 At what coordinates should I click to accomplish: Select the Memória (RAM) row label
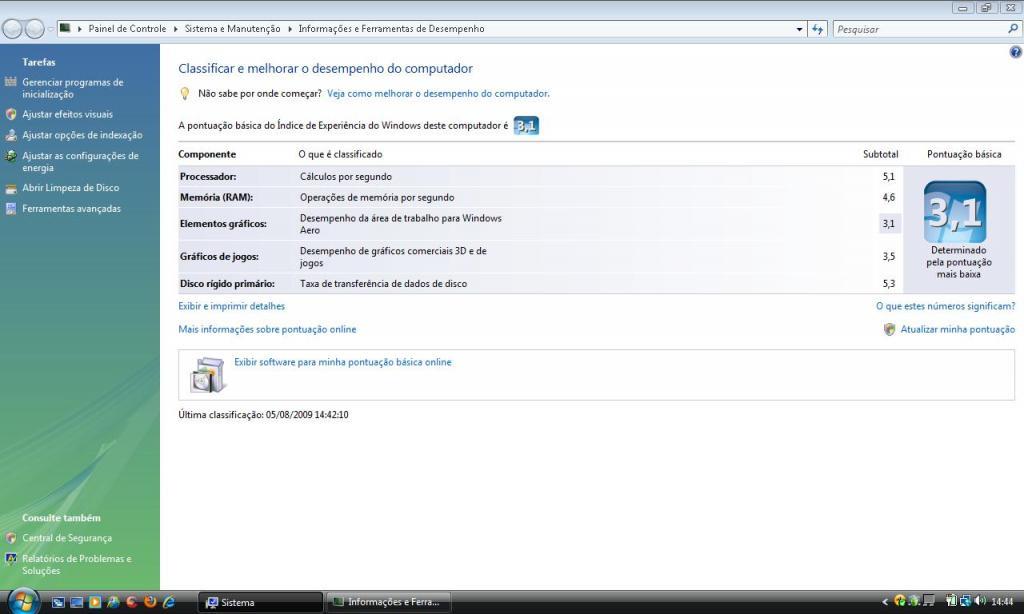(x=216, y=197)
